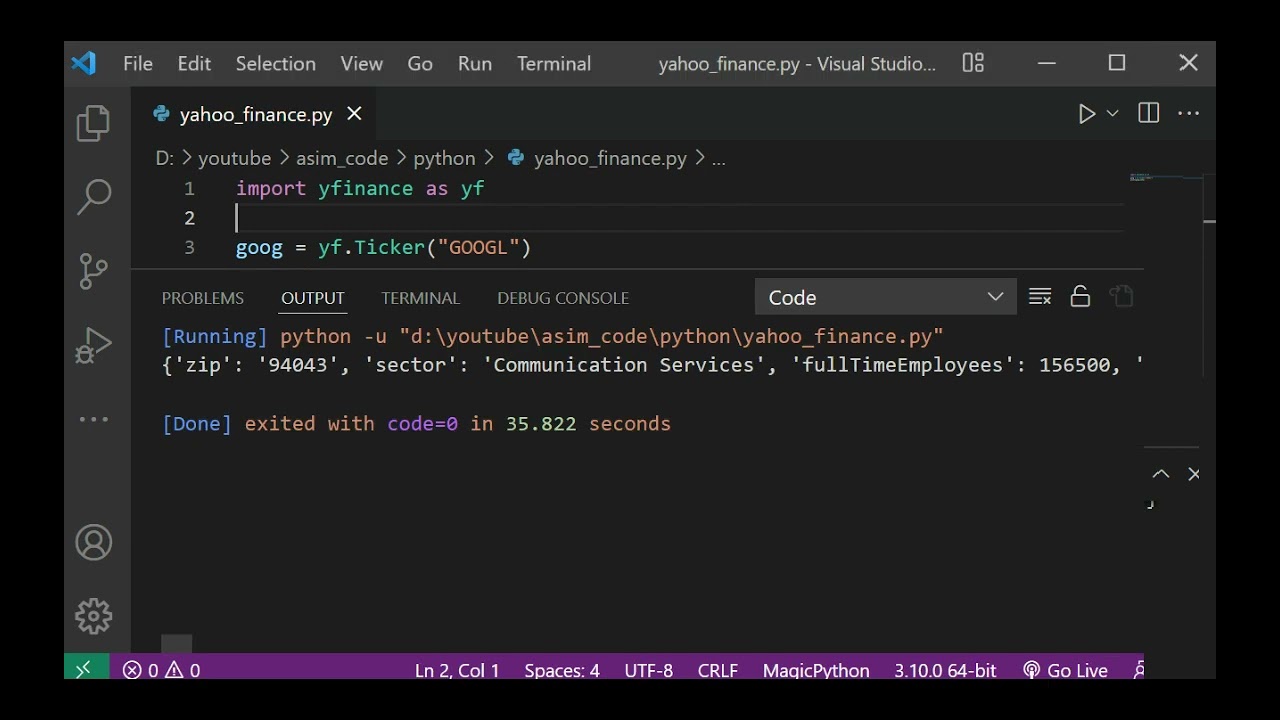Open the Terminal menu
1280x720 pixels.
(554, 63)
